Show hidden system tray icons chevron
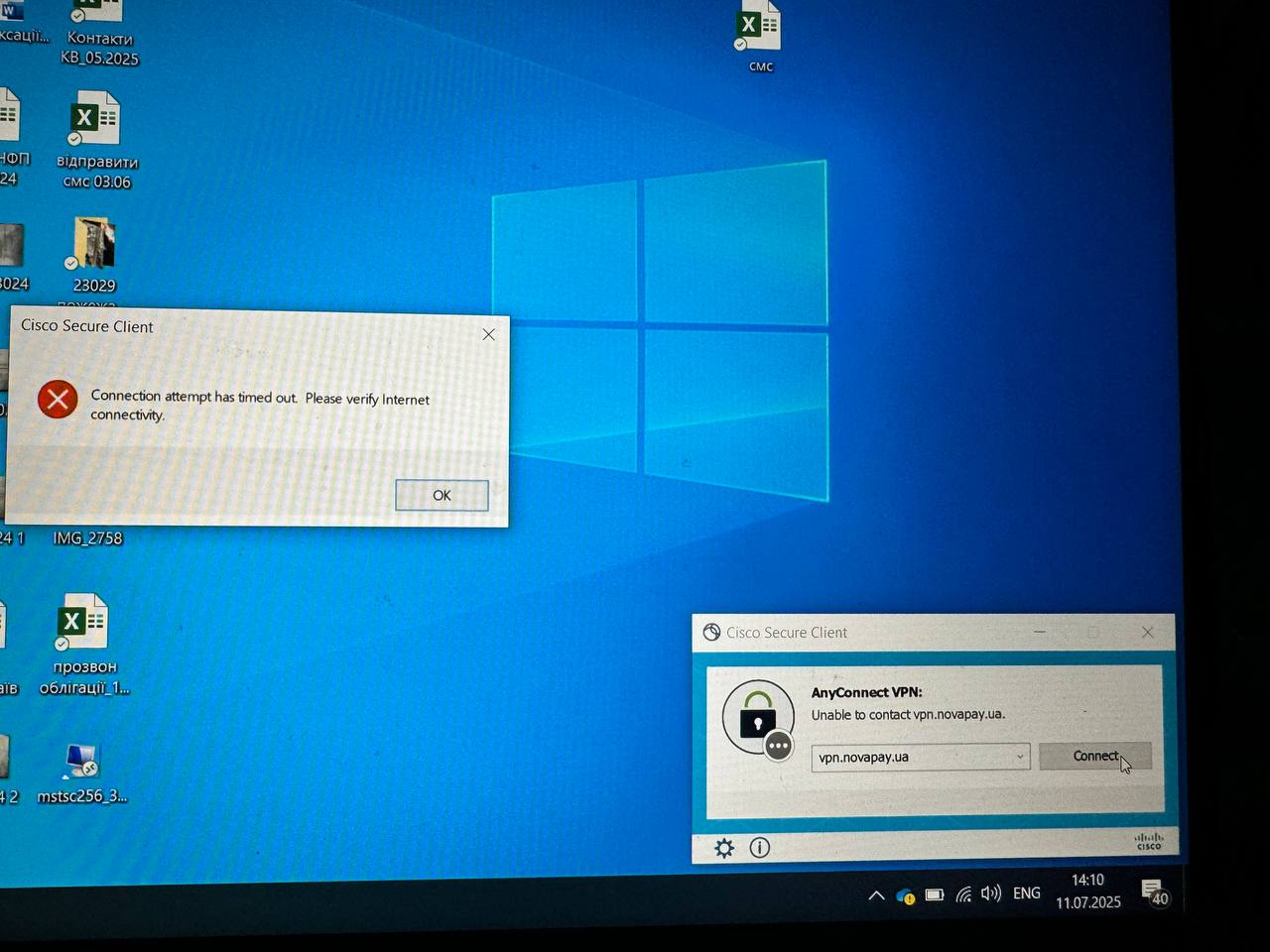The image size is (1270, 952). tap(876, 895)
